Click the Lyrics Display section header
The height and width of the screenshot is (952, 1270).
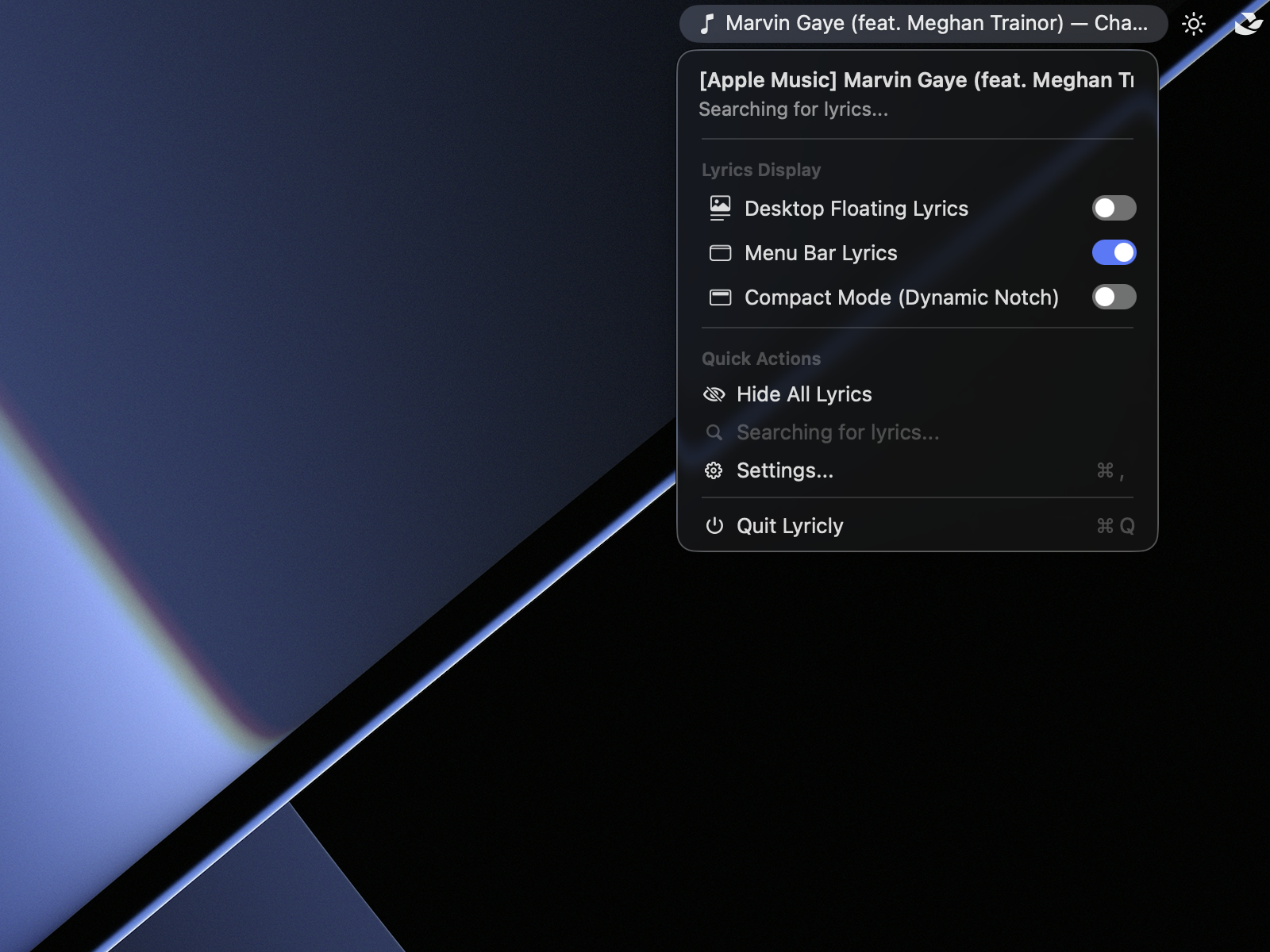point(761,170)
